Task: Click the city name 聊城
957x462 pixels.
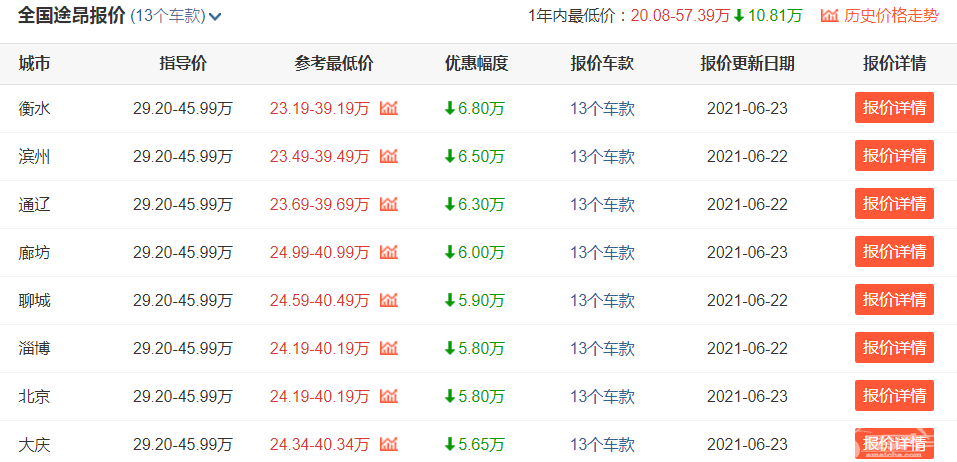Action: click(x=34, y=301)
